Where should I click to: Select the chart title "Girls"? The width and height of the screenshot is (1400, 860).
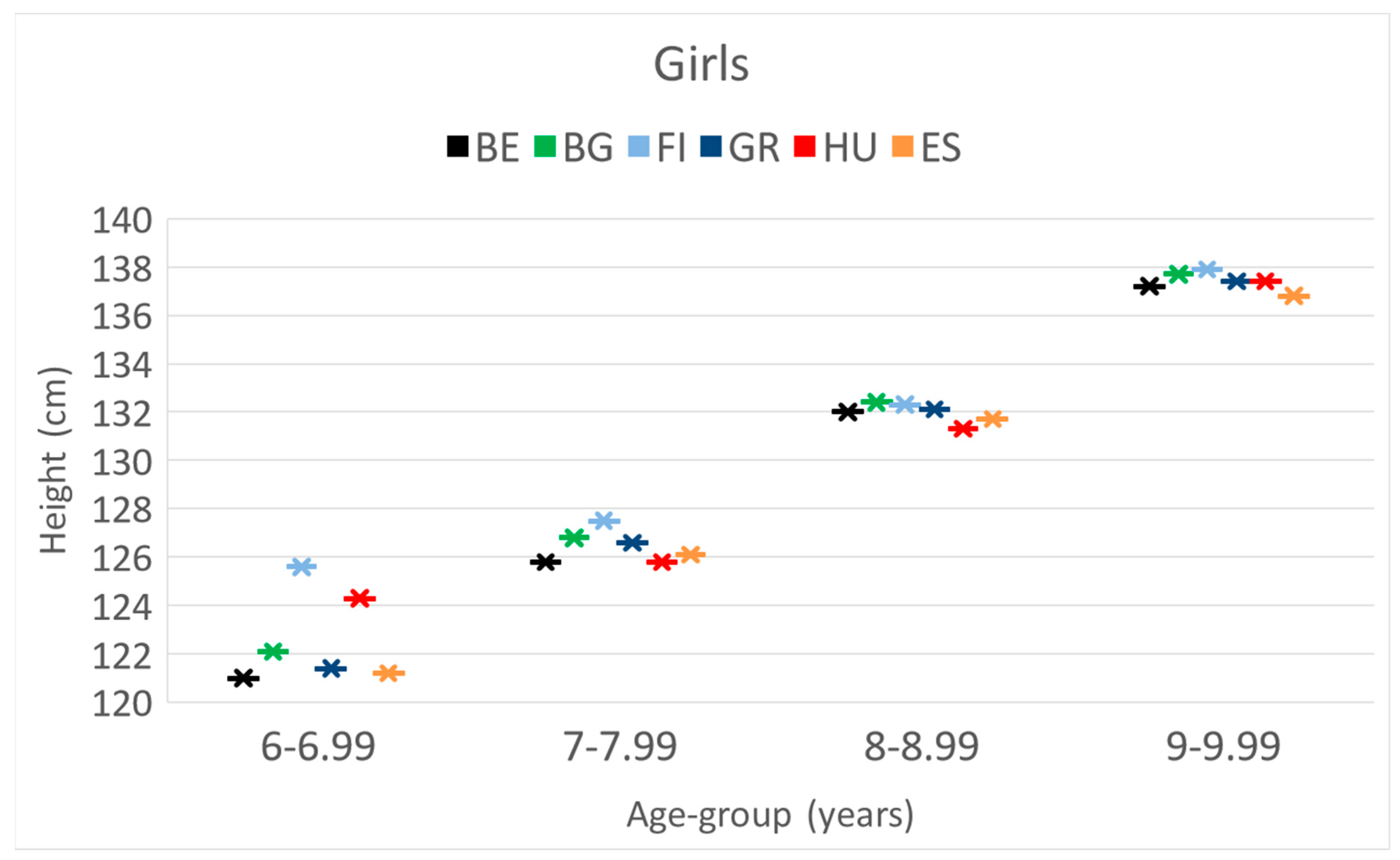point(701,64)
